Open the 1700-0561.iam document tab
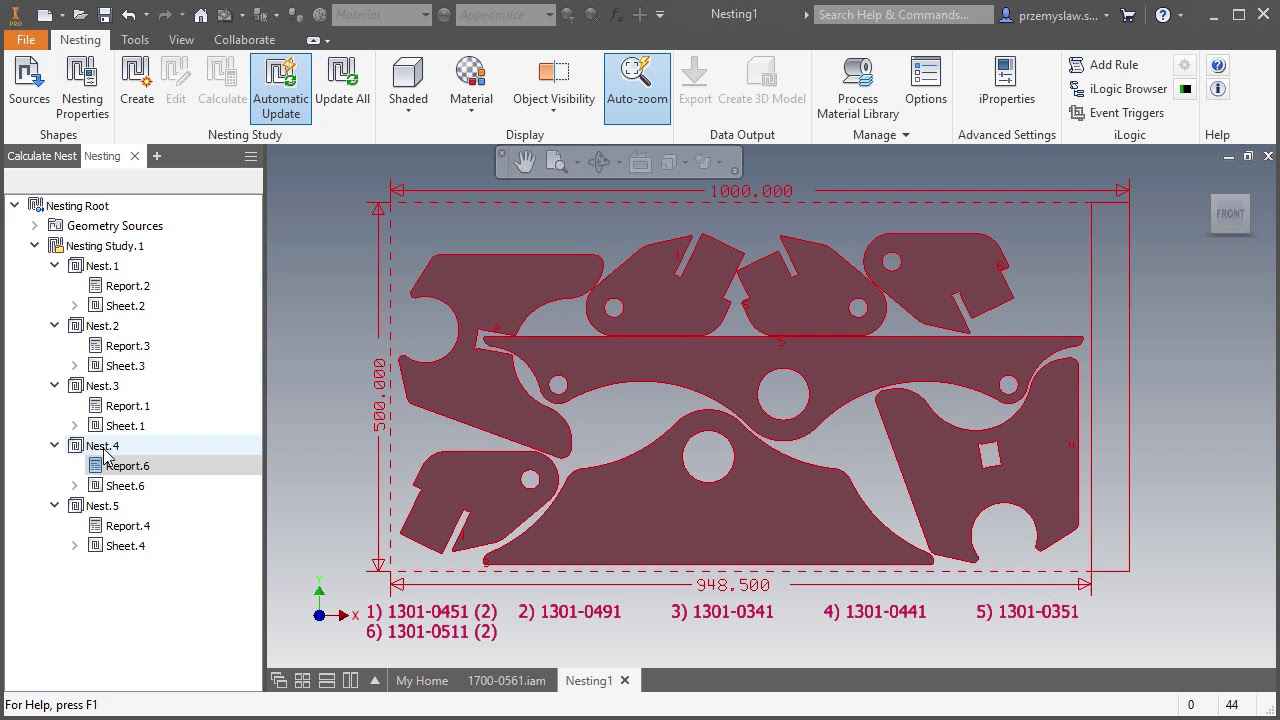Image resolution: width=1280 pixels, height=720 pixels. coord(506,681)
